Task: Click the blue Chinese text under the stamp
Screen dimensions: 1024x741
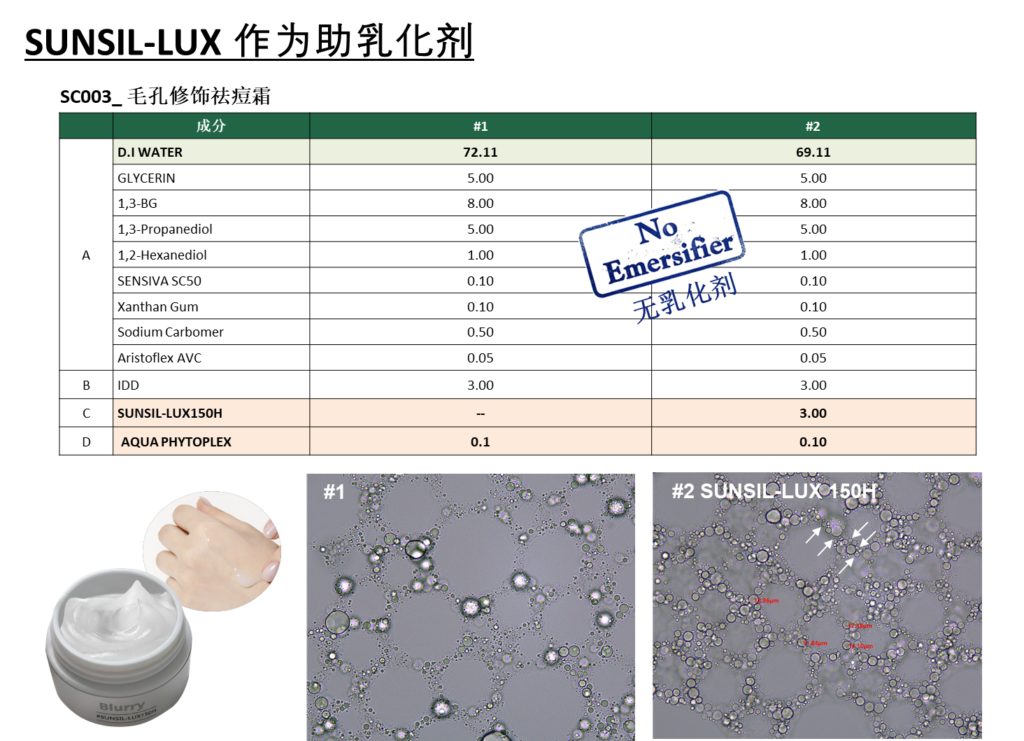Action: (686, 298)
